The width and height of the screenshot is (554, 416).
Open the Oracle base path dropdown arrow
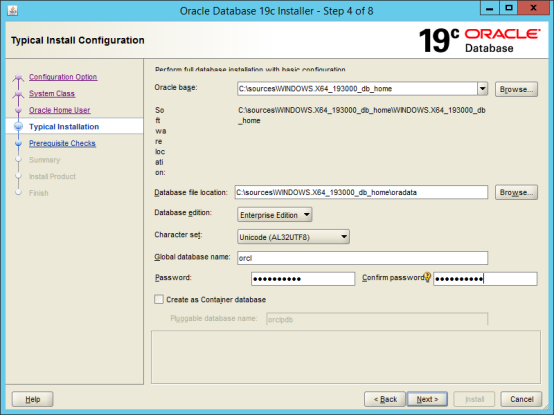[483, 88]
